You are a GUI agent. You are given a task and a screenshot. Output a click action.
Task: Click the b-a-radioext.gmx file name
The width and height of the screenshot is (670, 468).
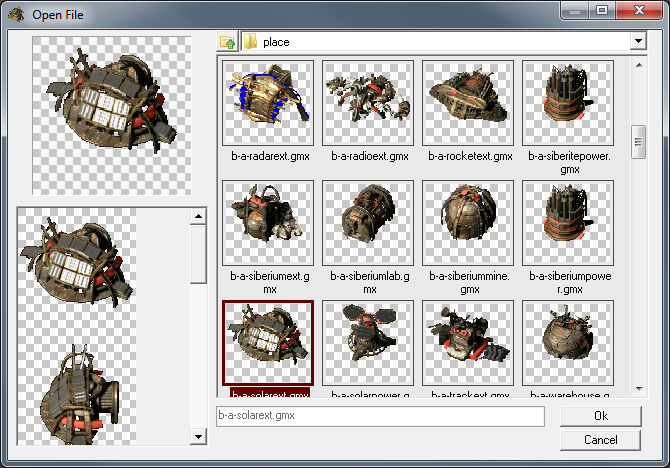pyautogui.click(x=370, y=156)
